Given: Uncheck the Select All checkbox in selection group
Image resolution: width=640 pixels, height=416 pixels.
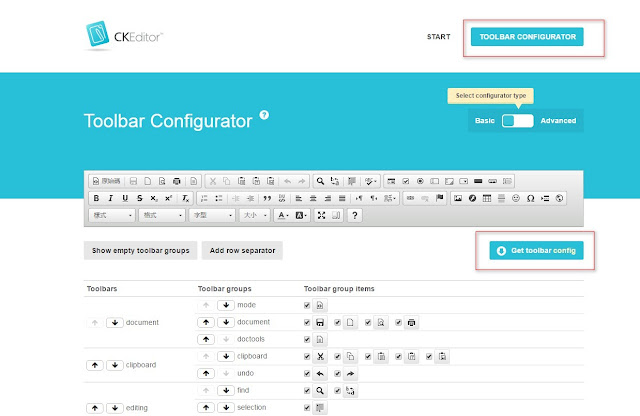Looking at the screenshot, I should click(307, 407).
